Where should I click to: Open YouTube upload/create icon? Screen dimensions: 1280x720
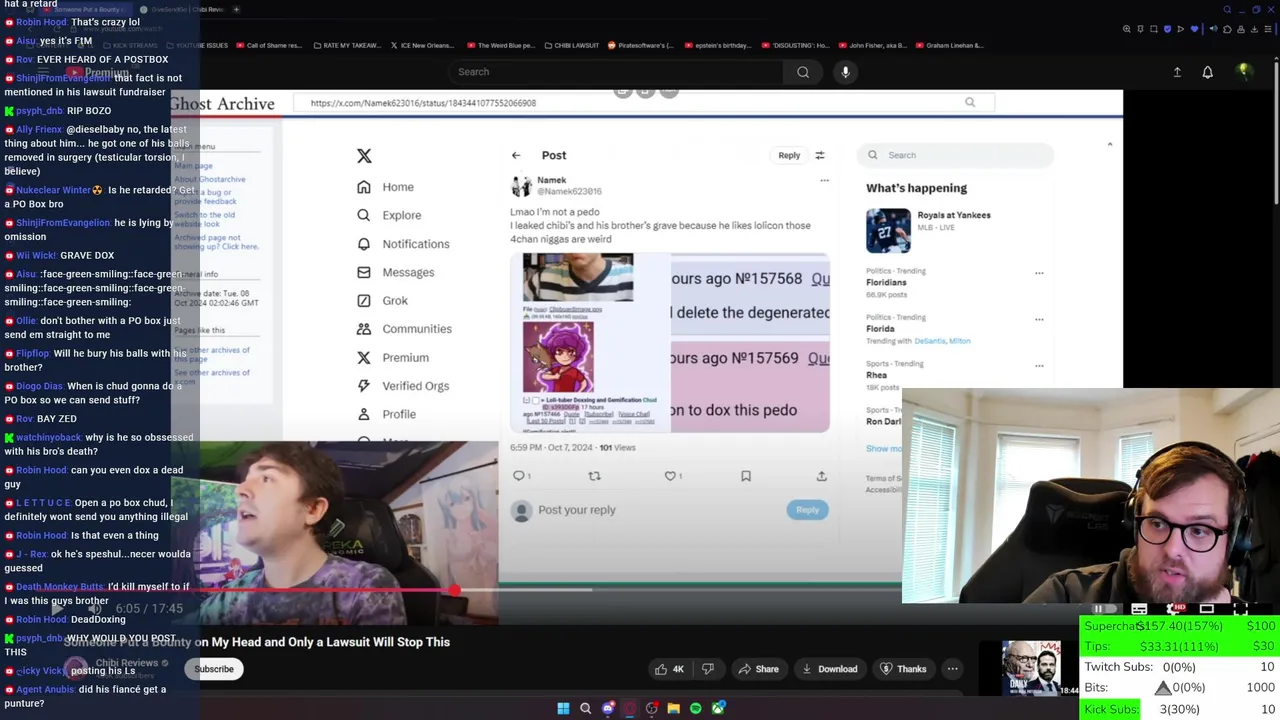pos(1177,72)
